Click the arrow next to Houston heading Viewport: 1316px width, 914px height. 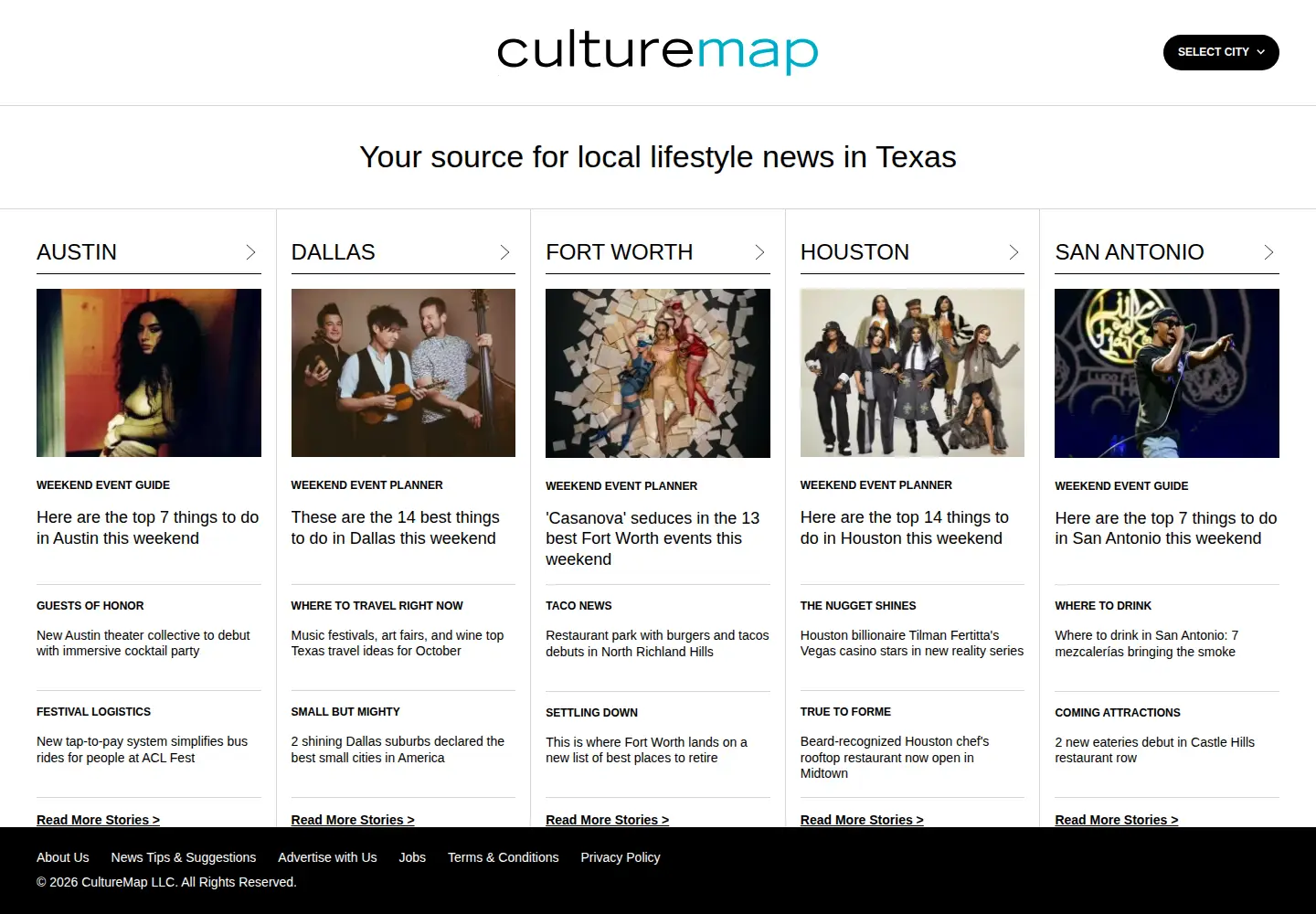(x=1014, y=252)
